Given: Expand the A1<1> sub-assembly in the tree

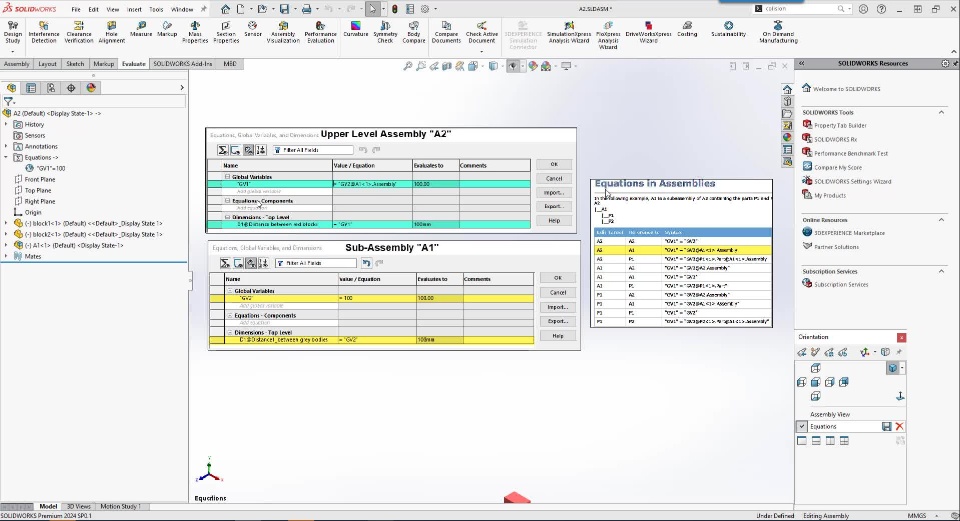Looking at the screenshot, I should pyautogui.click(x=6, y=246).
